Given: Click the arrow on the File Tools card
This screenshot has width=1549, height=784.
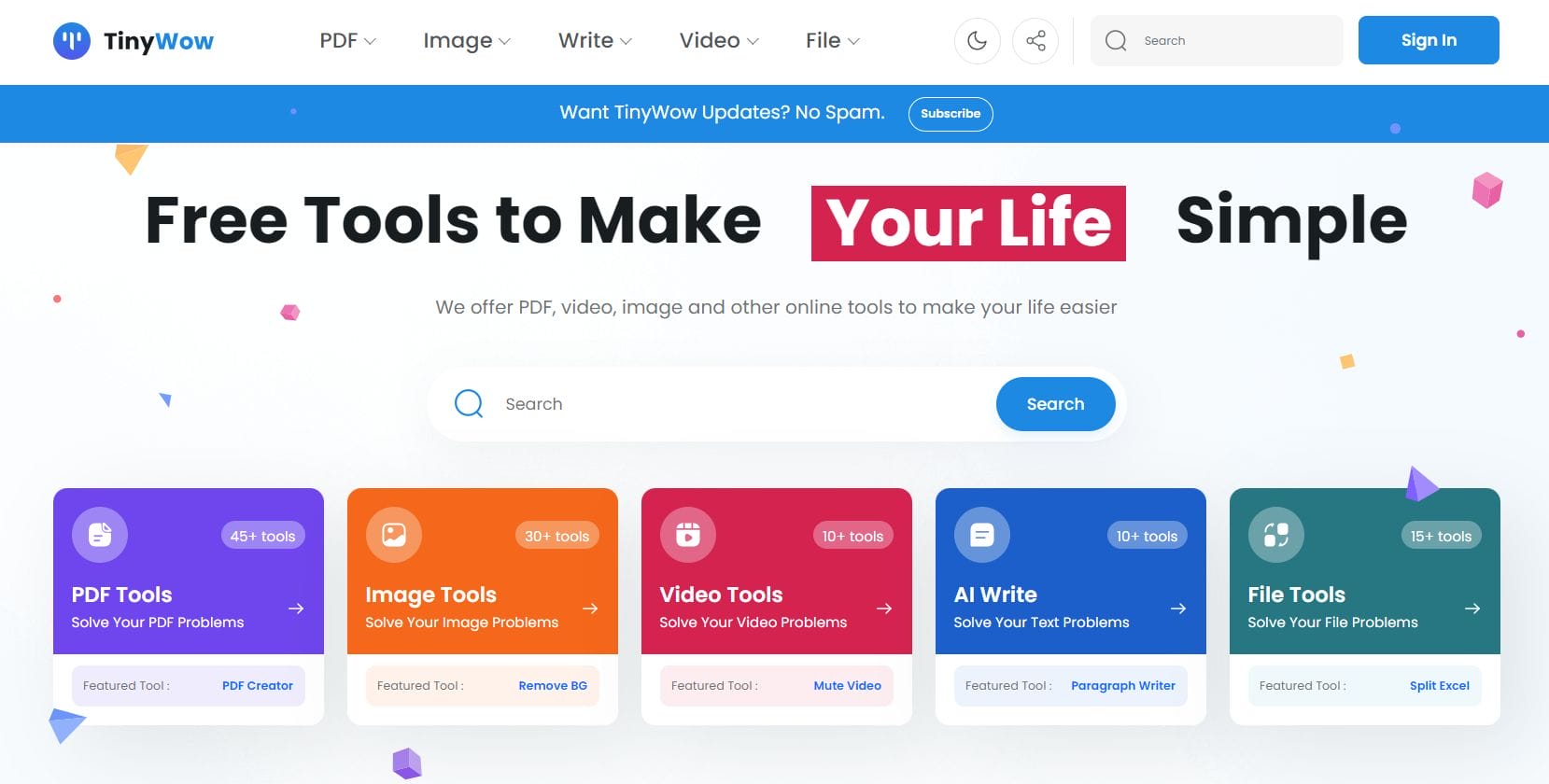Looking at the screenshot, I should 1472,609.
